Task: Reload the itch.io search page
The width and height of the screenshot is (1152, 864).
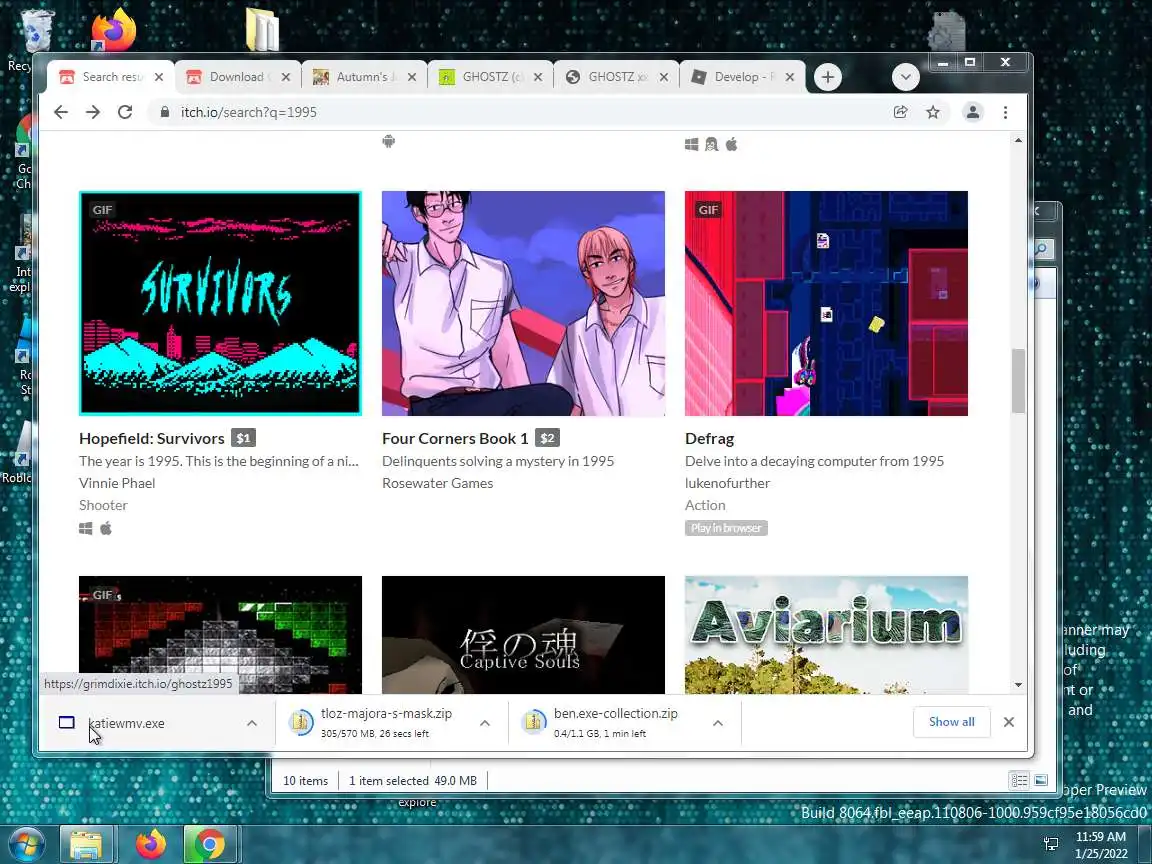Action: (x=125, y=112)
